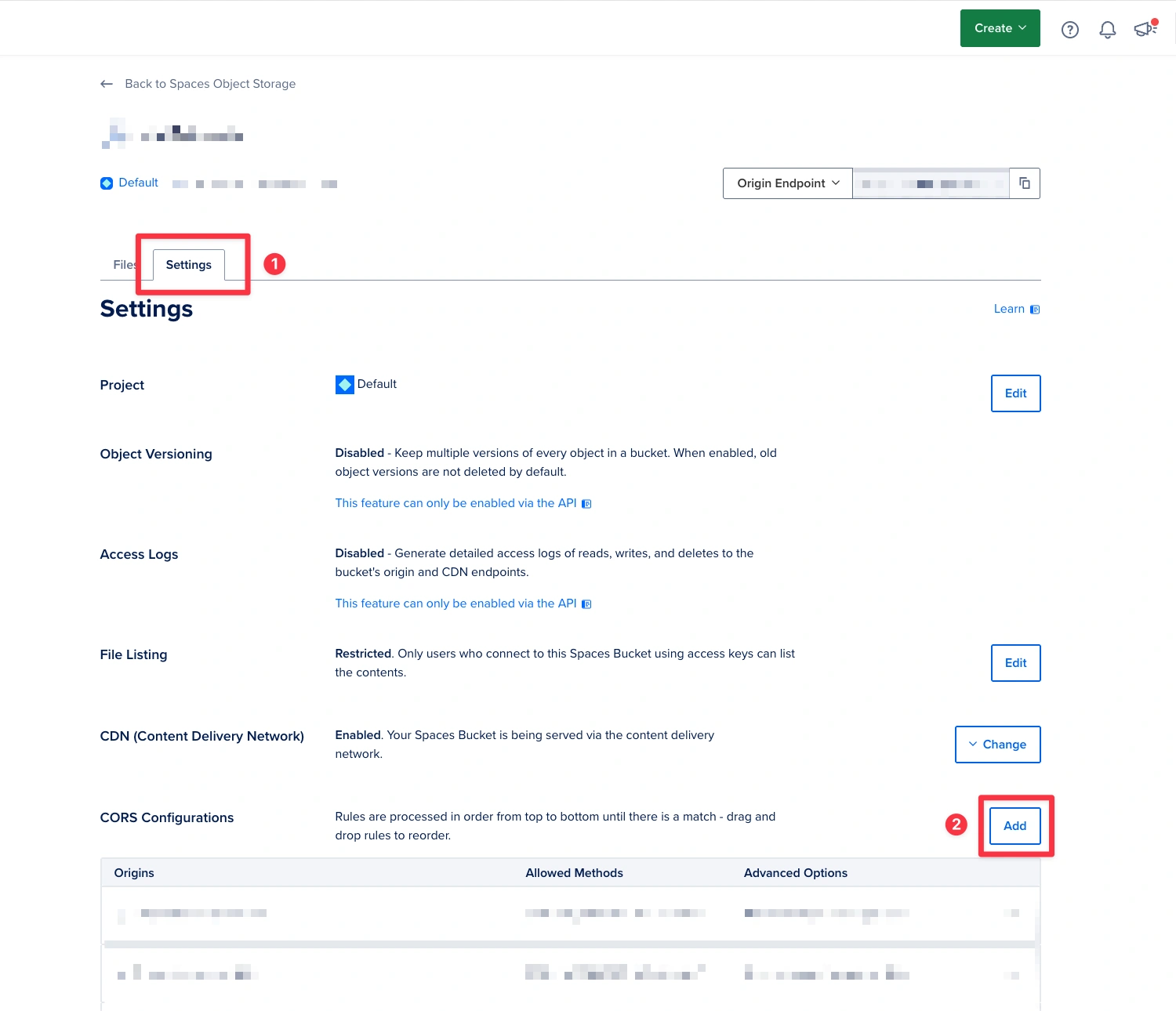Screen dimensions: 1176x1011
Task: Copy the origin endpoint URL using the copy icon
Action: point(1024,183)
